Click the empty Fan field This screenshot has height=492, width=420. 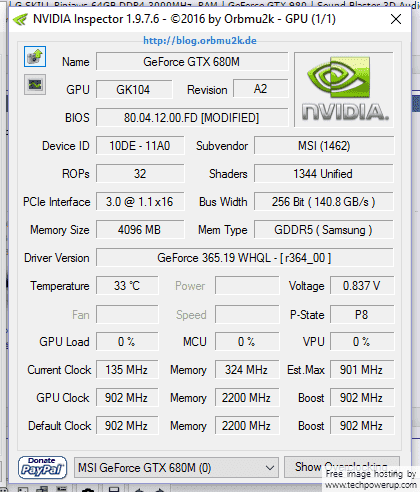pos(127,314)
